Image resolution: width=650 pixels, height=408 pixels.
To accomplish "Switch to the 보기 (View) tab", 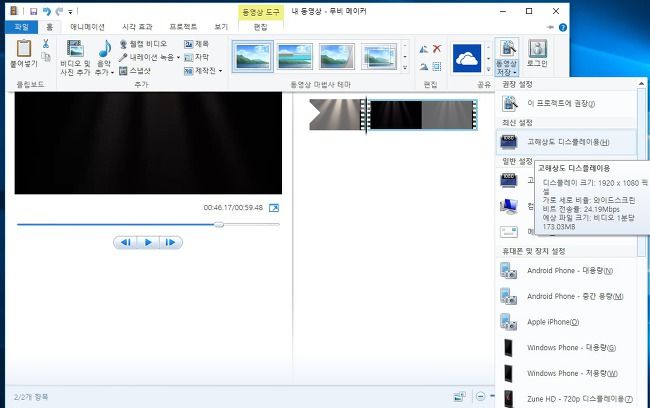I will tap(221, 27).
